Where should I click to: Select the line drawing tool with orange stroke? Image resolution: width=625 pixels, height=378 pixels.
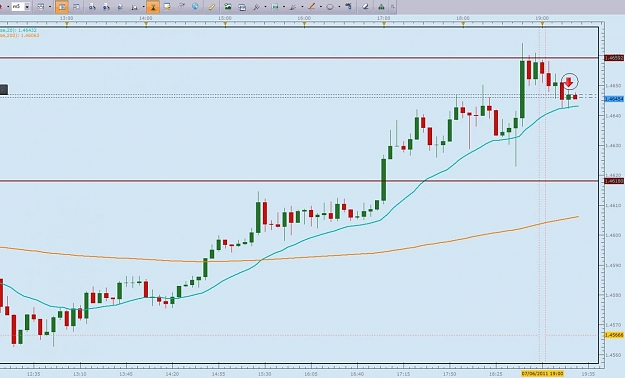coord(311,6)
